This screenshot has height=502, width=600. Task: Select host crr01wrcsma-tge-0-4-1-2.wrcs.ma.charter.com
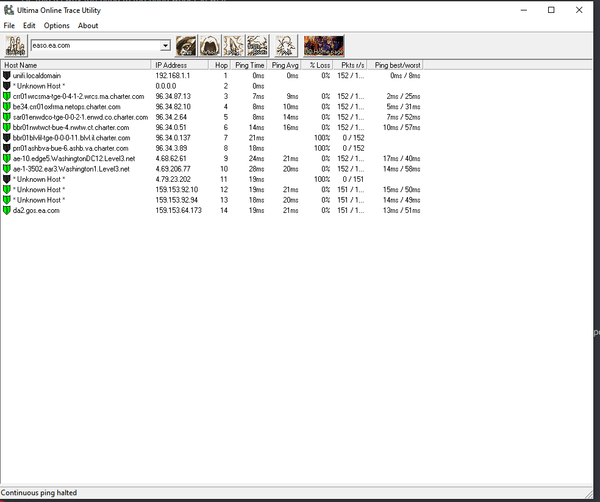click(78, 96)
